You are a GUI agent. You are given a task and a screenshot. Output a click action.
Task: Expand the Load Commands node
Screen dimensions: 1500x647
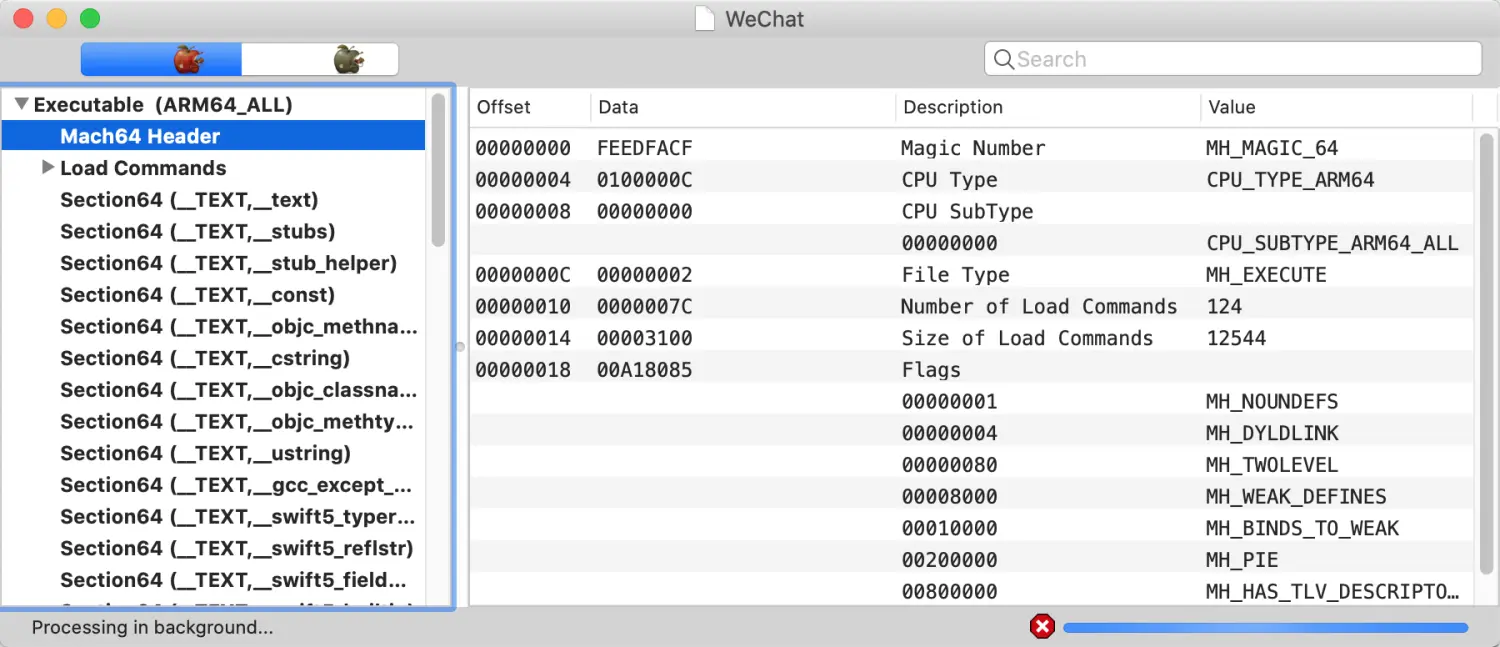(47, 167)
